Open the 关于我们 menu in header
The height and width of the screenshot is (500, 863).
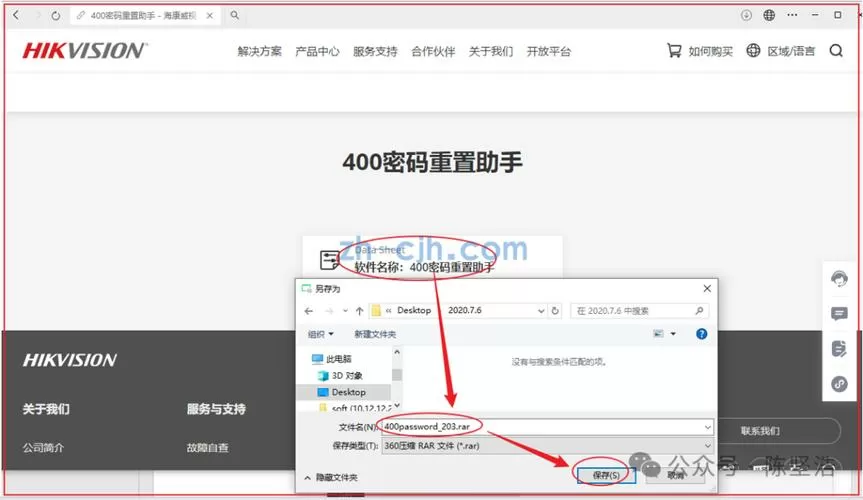tap(491, 52)
